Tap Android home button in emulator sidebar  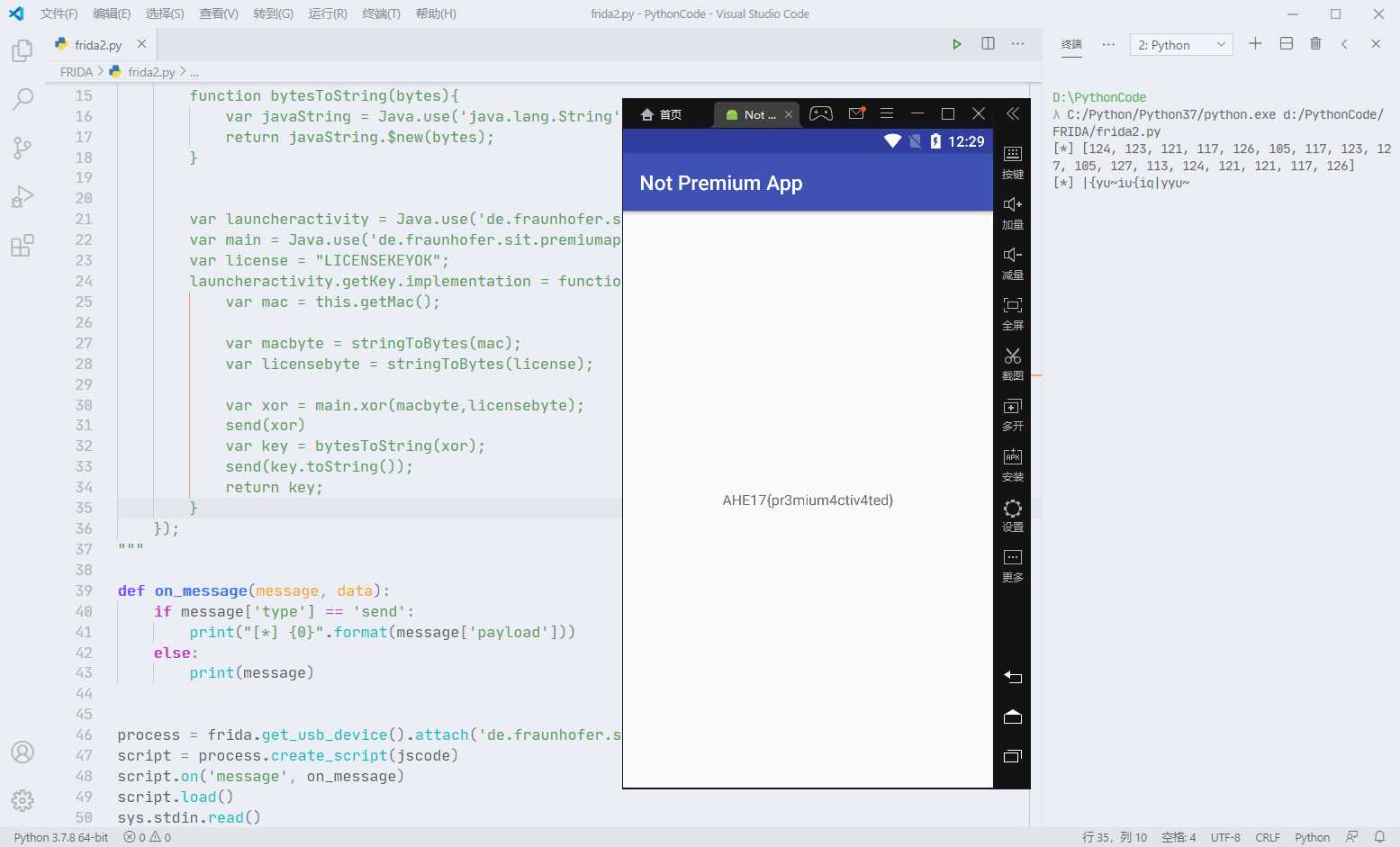click(1013, 716)
